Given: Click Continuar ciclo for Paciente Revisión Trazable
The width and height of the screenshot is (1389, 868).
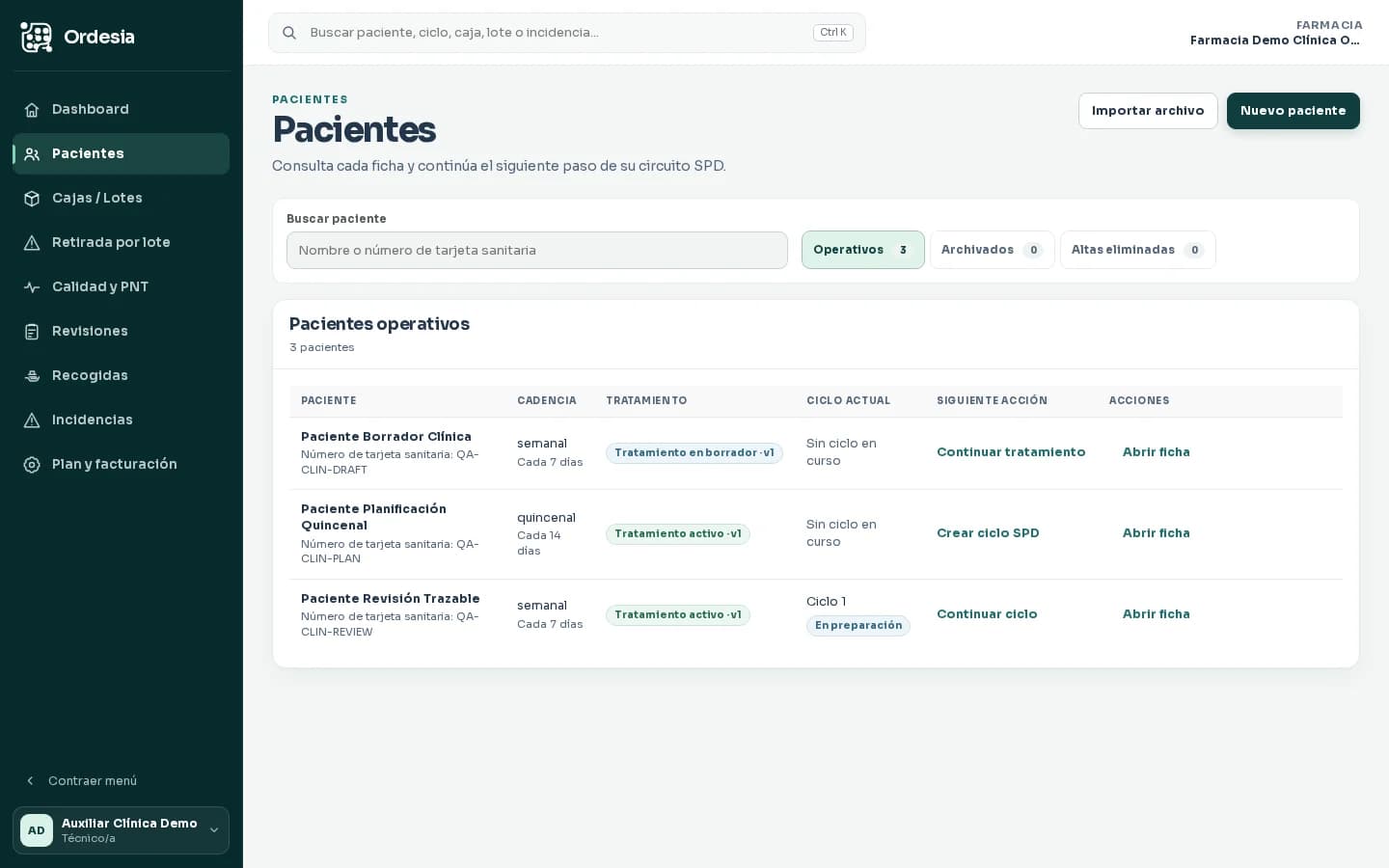Looking at the screenshot, I should [x=987, y=614].
